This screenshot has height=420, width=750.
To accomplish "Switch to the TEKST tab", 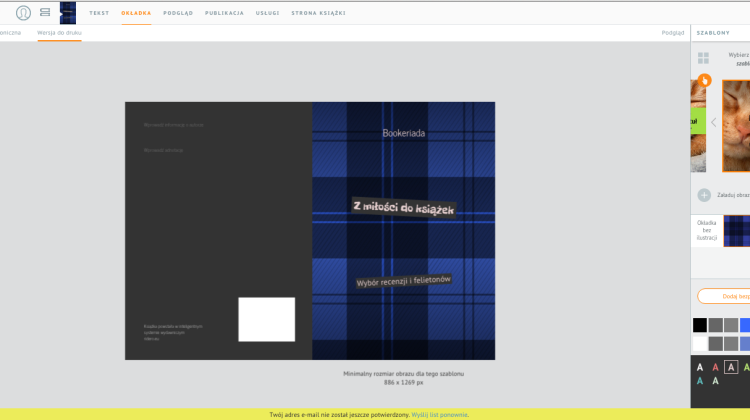I will pyautogui.click(x=99, y=13).
